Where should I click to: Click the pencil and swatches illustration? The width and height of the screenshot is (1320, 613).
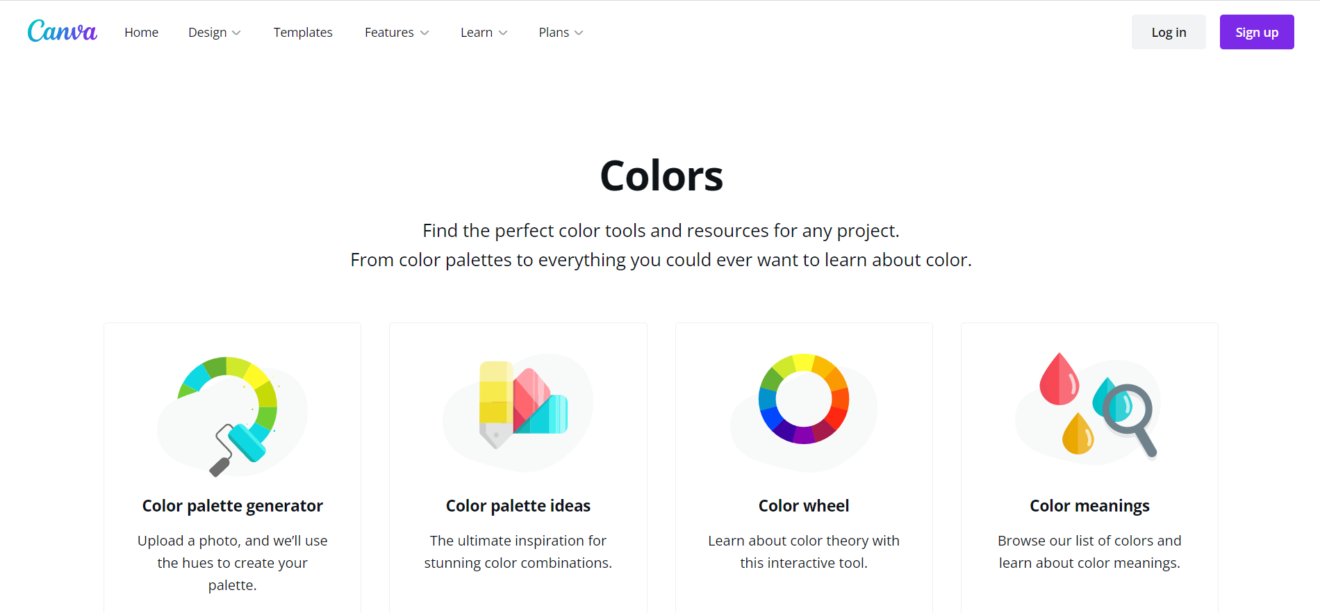pos(518,404)
